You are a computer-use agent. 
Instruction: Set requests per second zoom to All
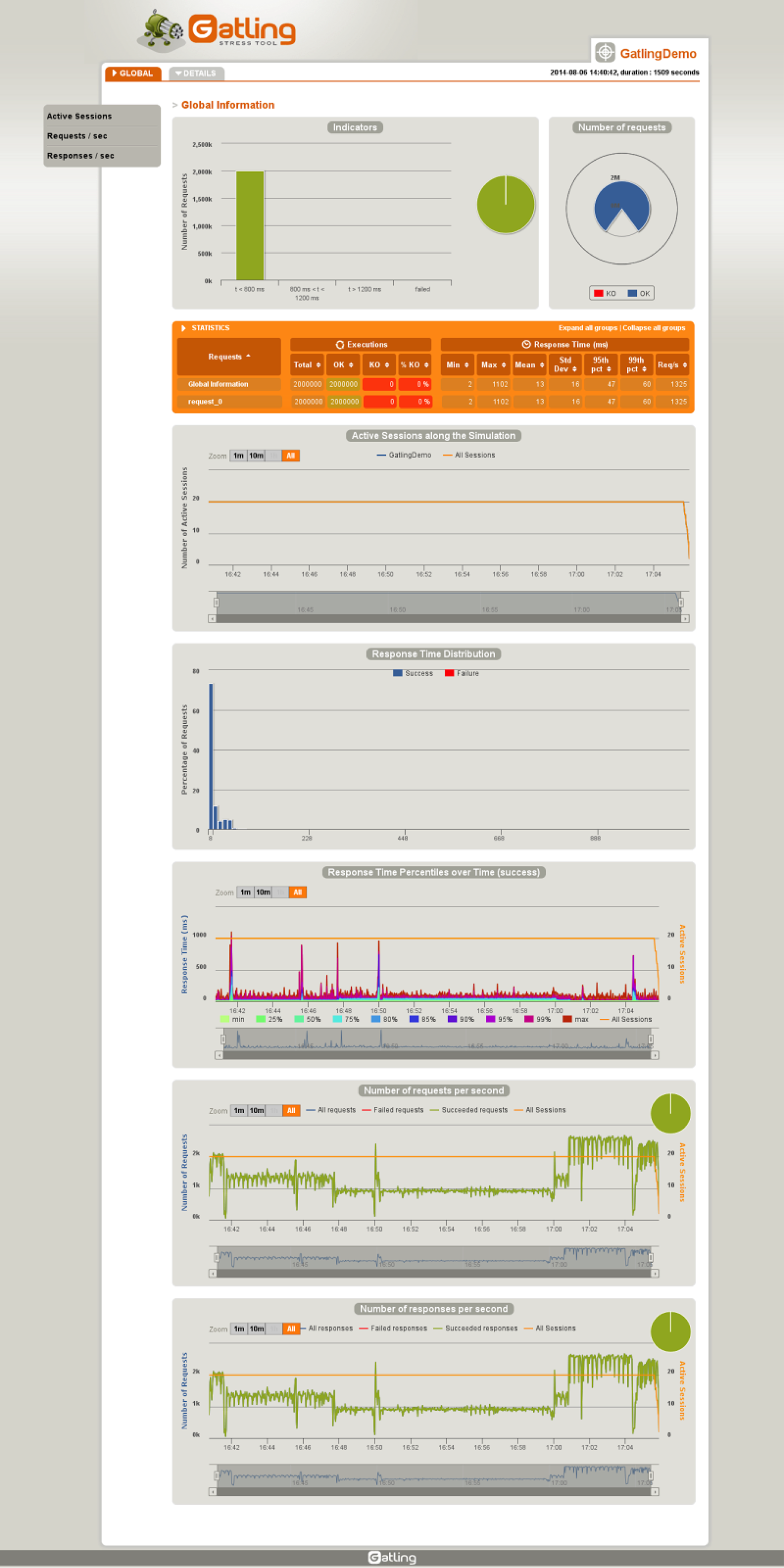click(x=291, y=1111)
